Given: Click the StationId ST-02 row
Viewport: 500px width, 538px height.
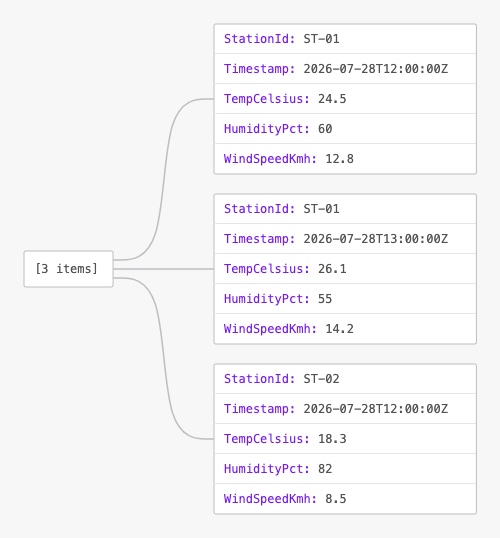Looking at the screenshot, I should click(345, 379).
